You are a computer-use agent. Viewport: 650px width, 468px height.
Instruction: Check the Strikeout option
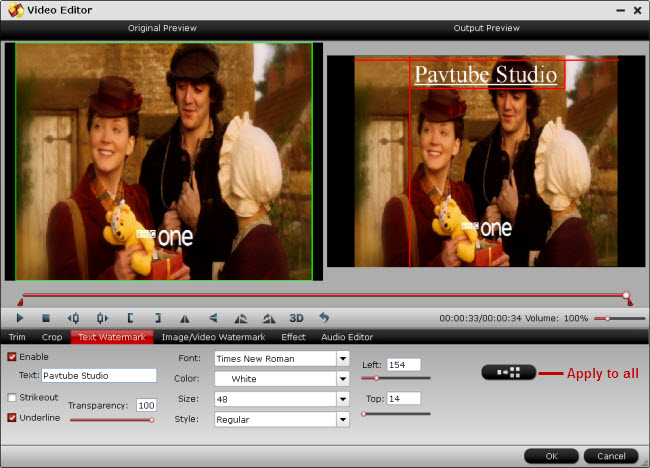pos(12,397)
